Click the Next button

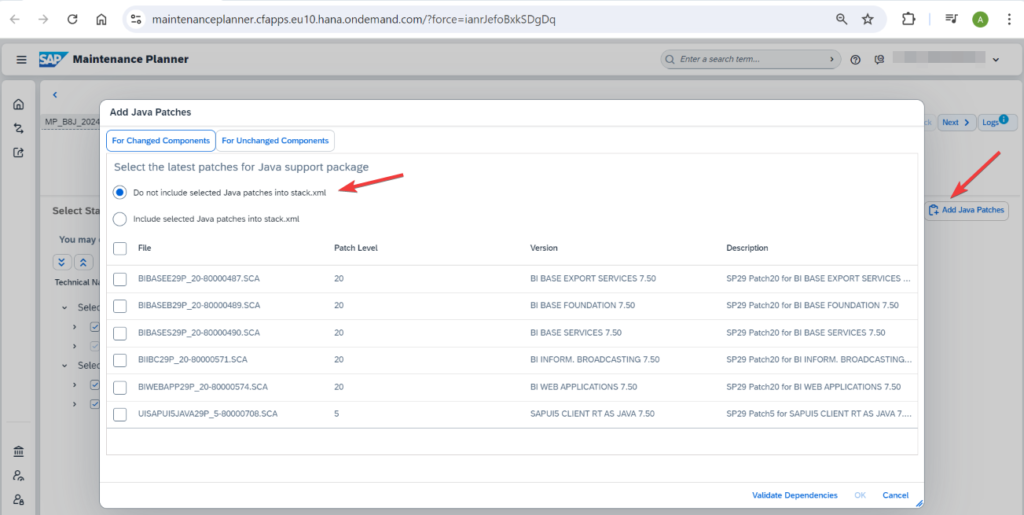point(957,122)
